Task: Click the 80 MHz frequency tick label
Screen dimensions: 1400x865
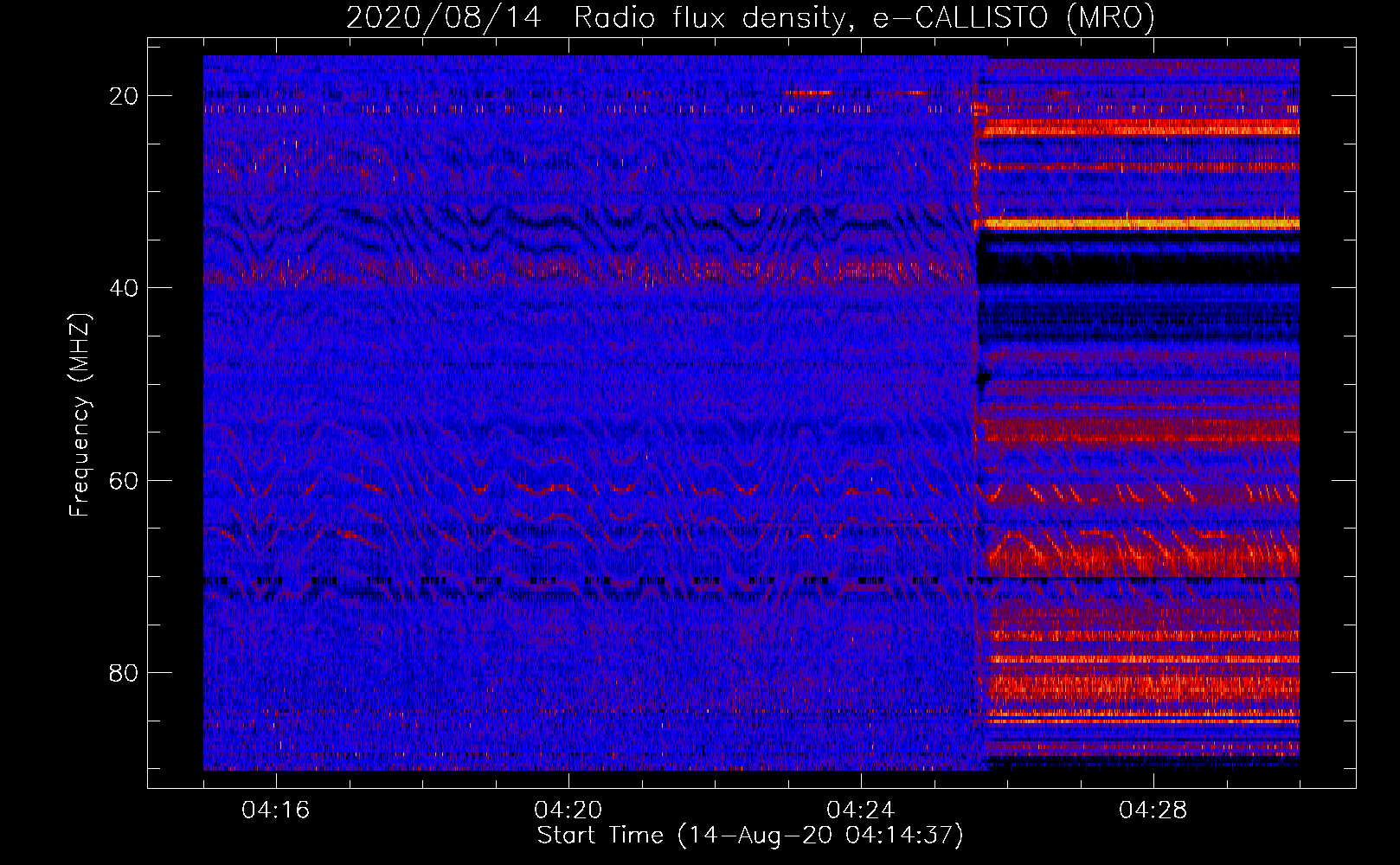Action: (x=124, y=673)
